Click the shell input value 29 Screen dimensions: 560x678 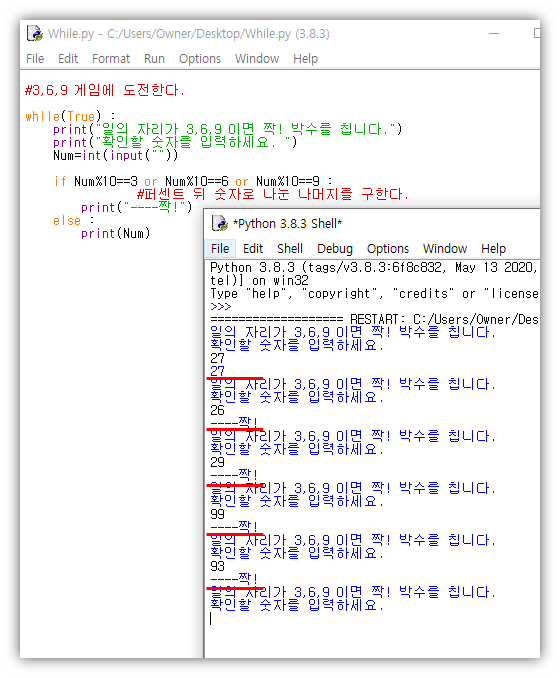[217, 462]
